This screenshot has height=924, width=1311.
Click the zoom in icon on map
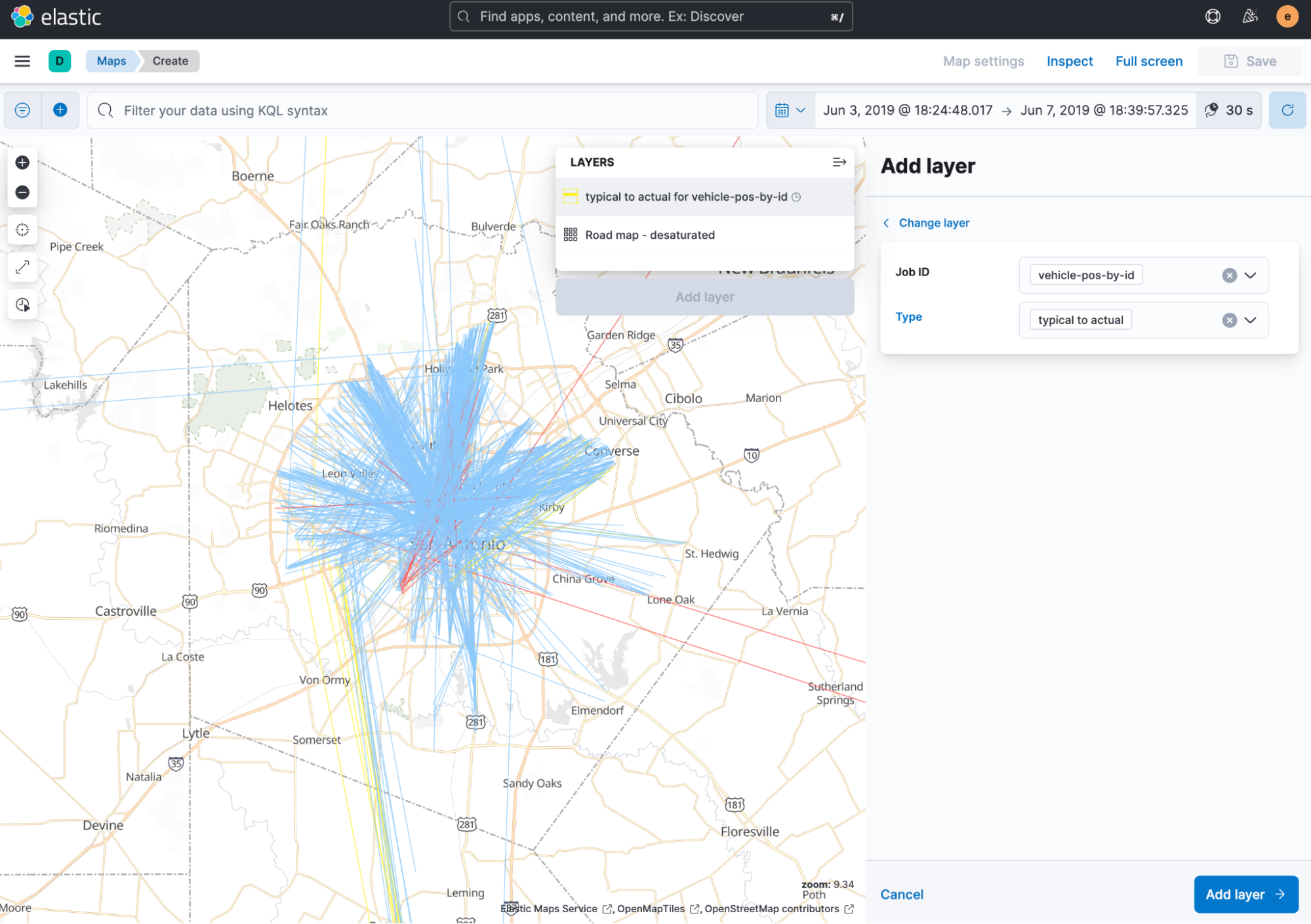[x=22, y=162]
